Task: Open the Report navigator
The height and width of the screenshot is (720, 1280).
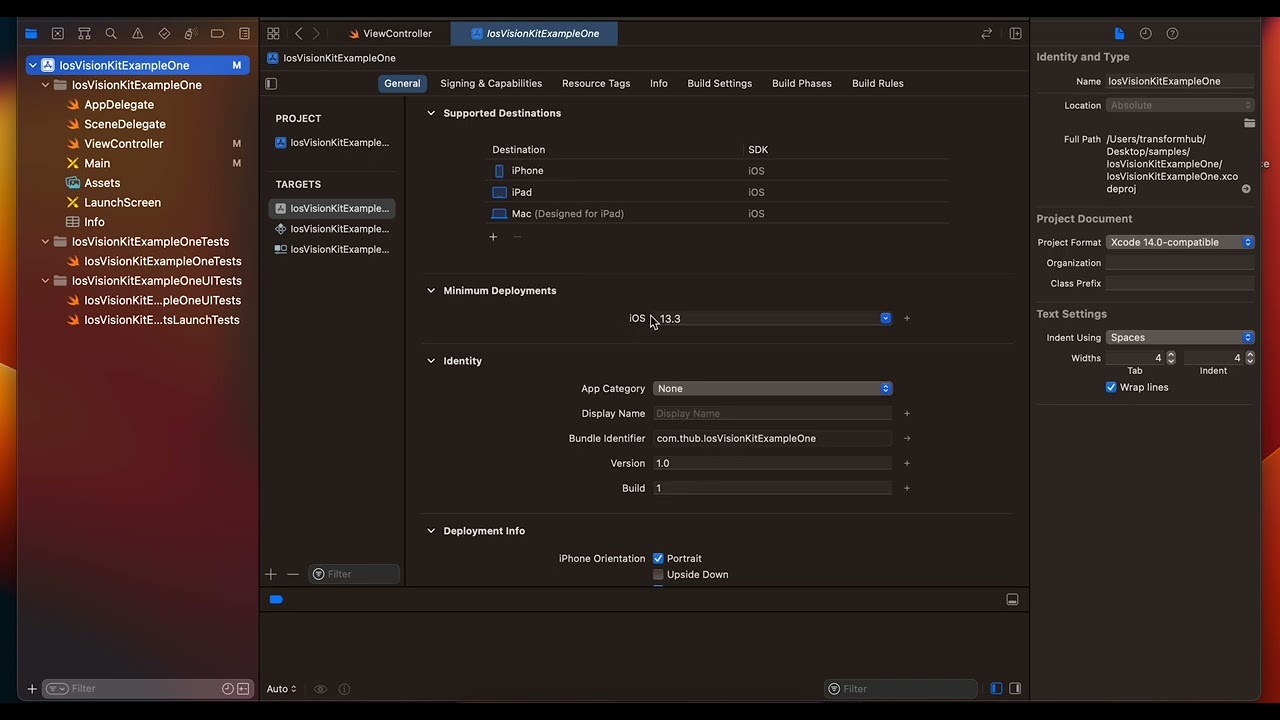Action: click(244, 33)
